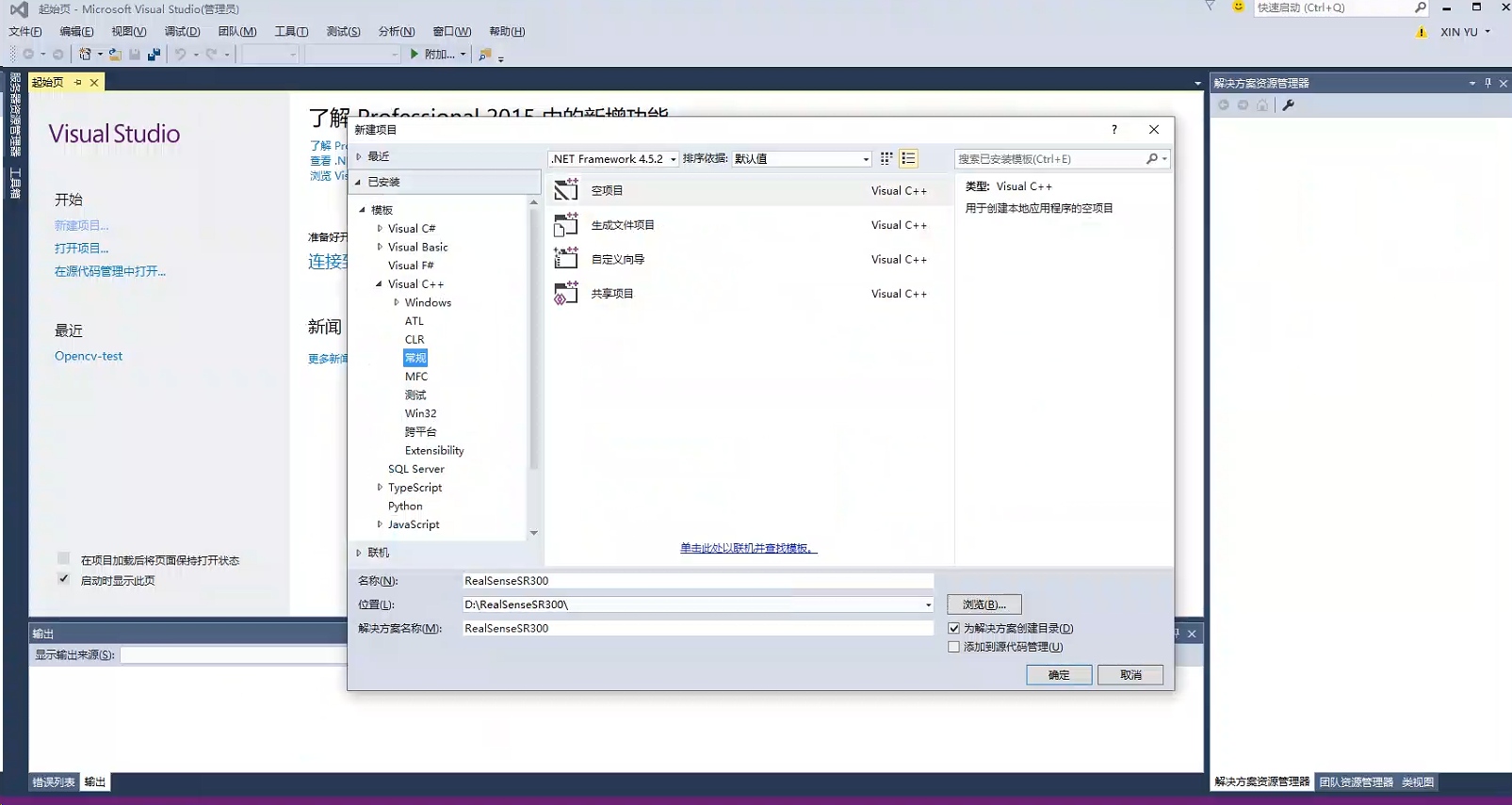Expand the Visual C# tree node
This screenshot has height=805, width=1512.
click(380, 229)
